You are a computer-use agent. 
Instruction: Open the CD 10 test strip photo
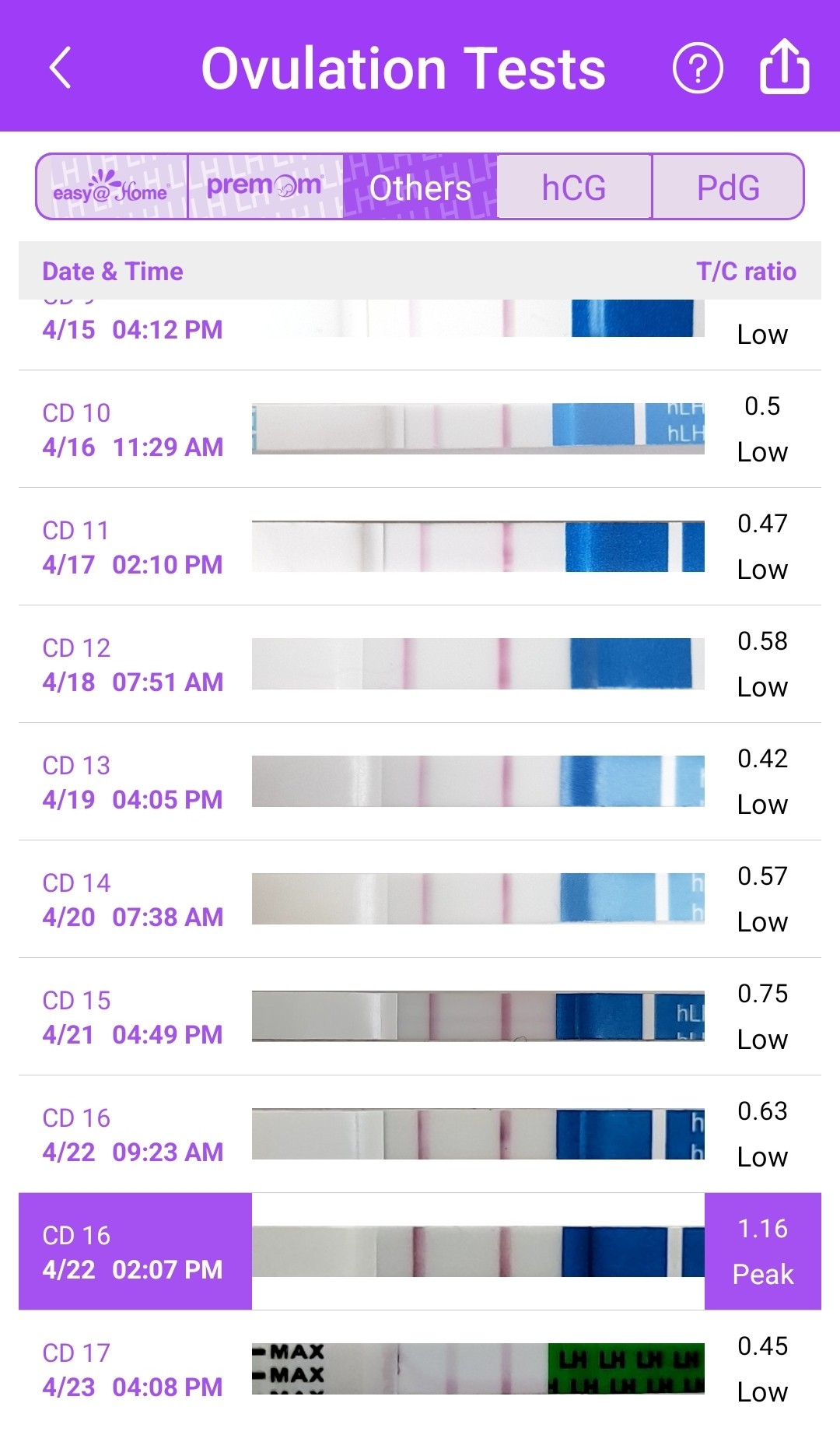478,429
